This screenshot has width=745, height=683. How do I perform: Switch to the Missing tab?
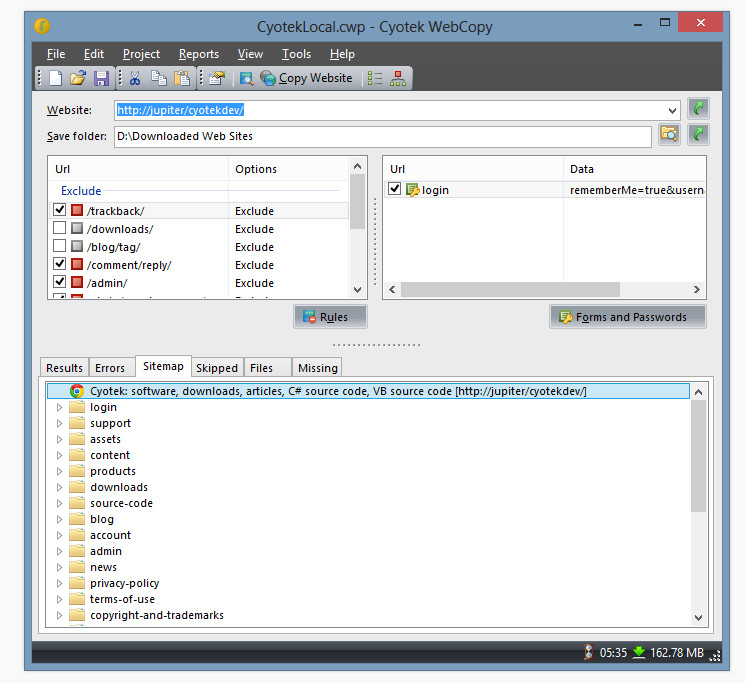317,368
